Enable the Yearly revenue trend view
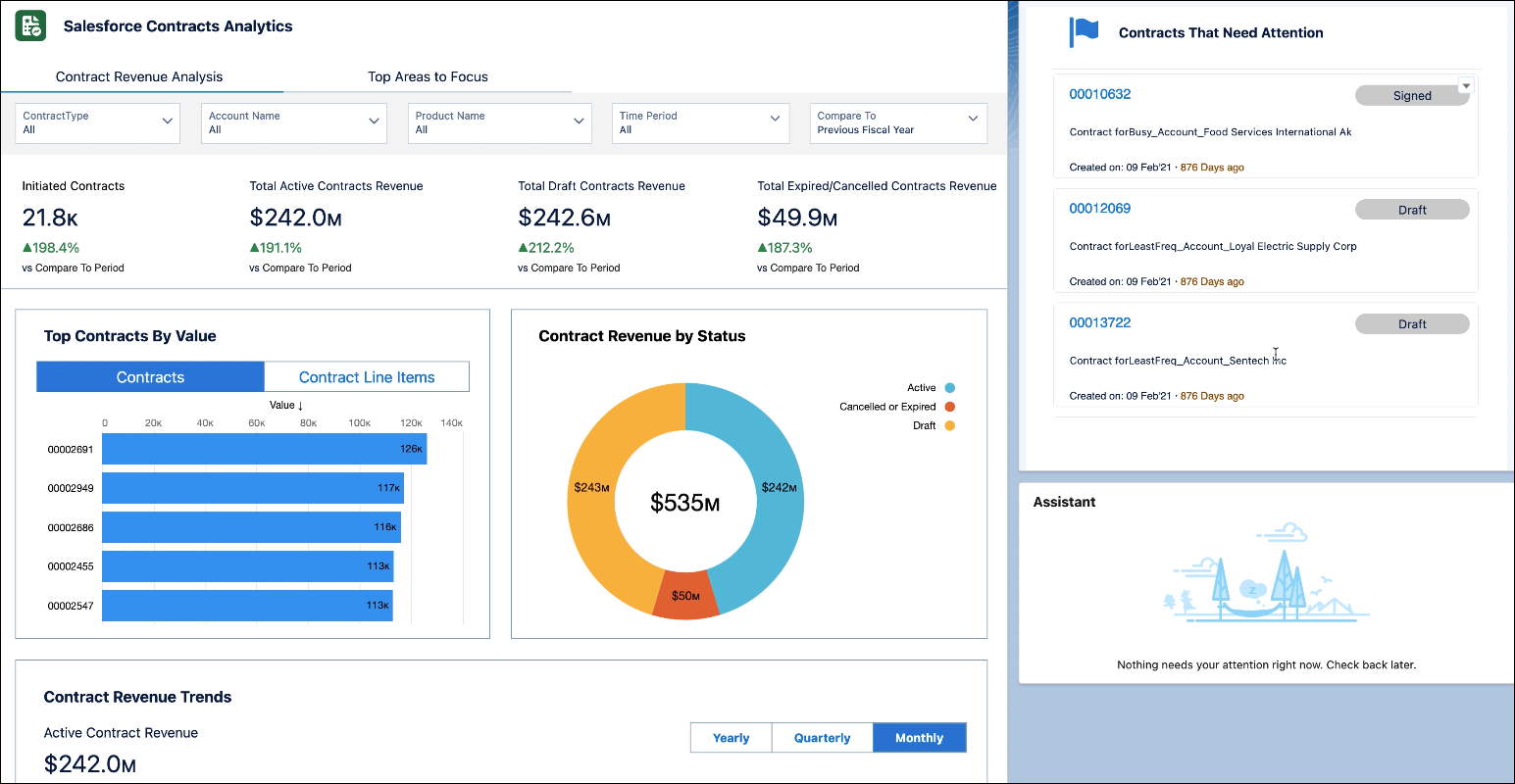This screenshot has width=1515, height=784. point(731,737)
